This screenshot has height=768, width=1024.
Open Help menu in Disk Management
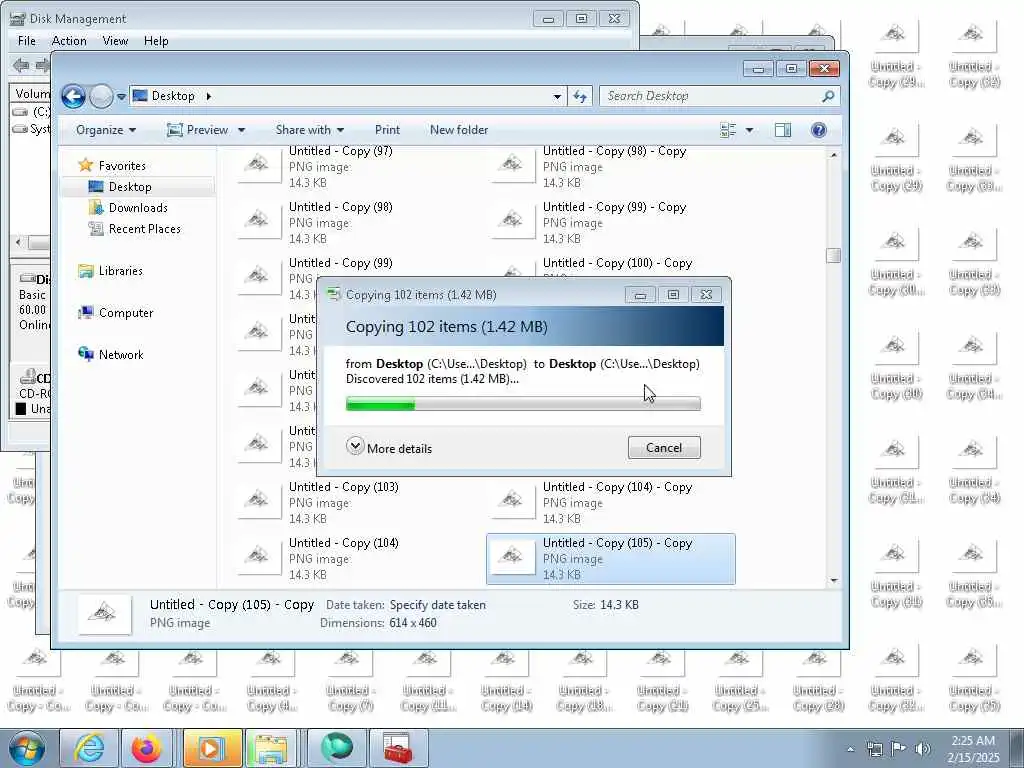(x=156, y=40)
